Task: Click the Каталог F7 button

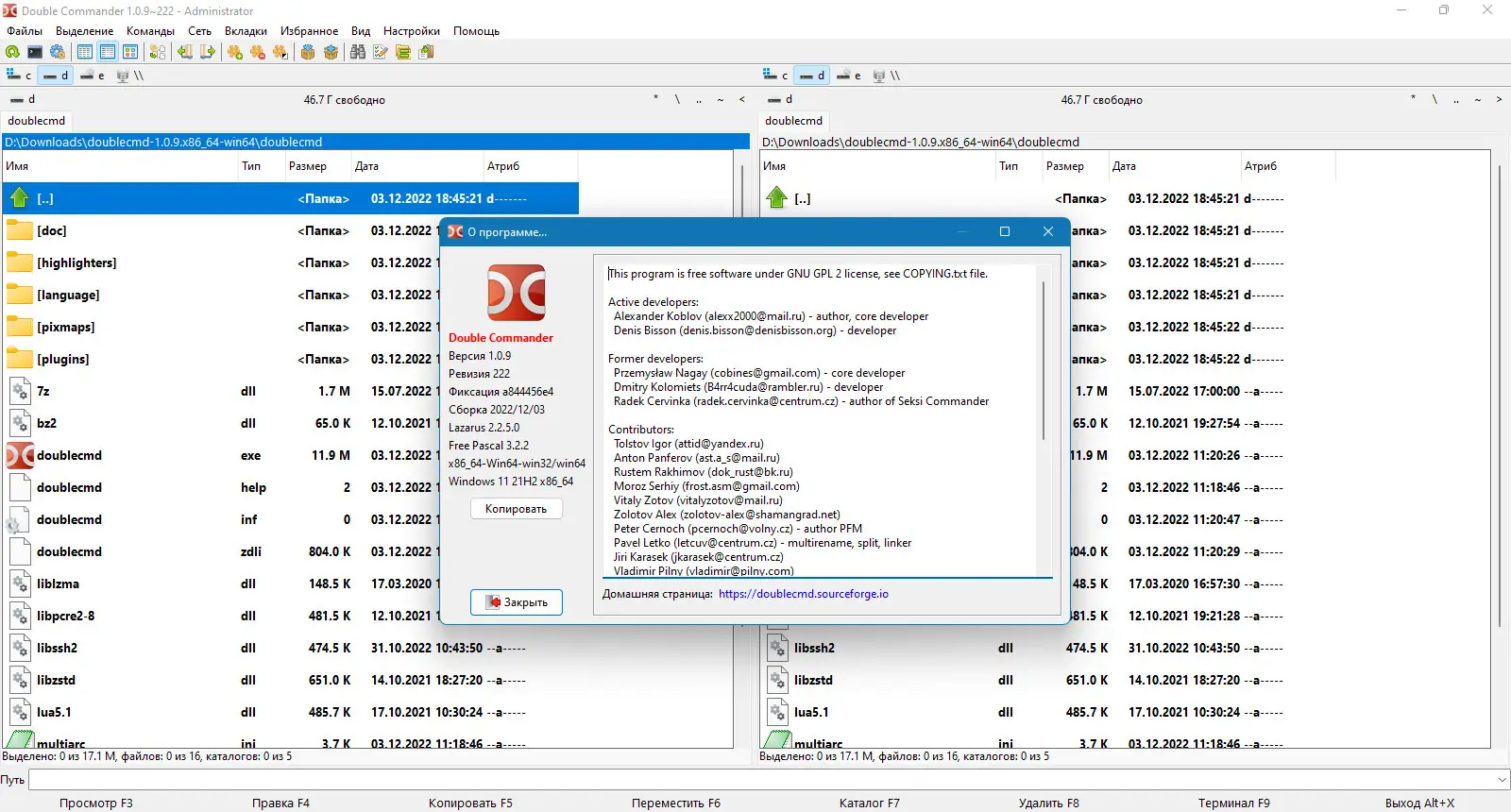Action: [870, 804]
